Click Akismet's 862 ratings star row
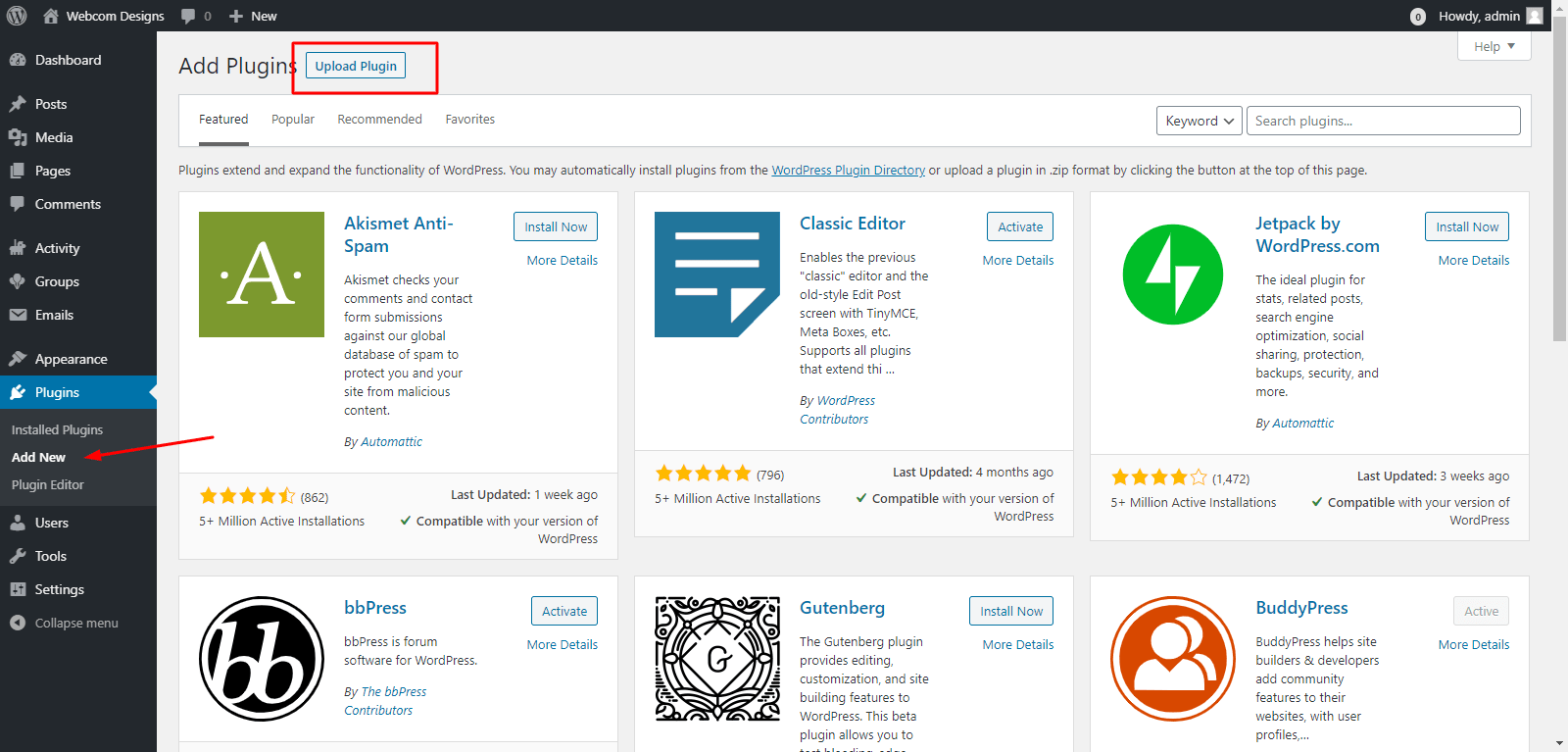Screen dimensions: 1568x752 pos(247,496)
